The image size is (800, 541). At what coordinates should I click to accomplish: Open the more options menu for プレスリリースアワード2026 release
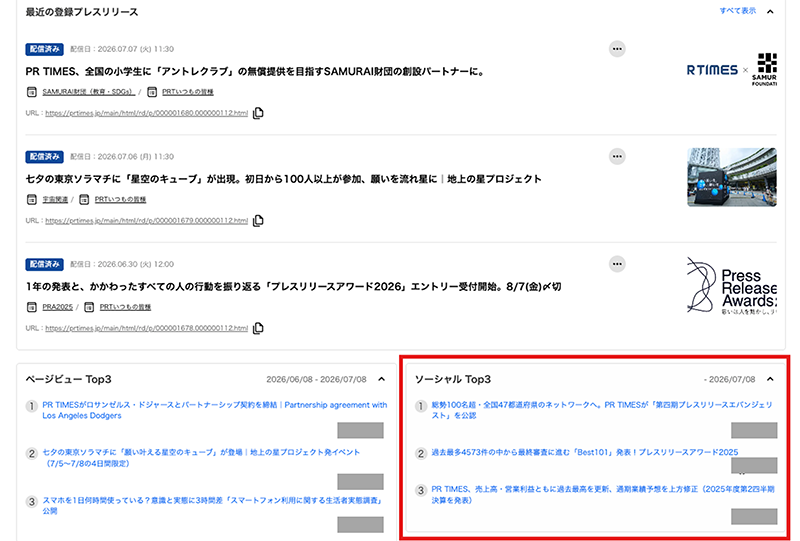click(617, 264)
